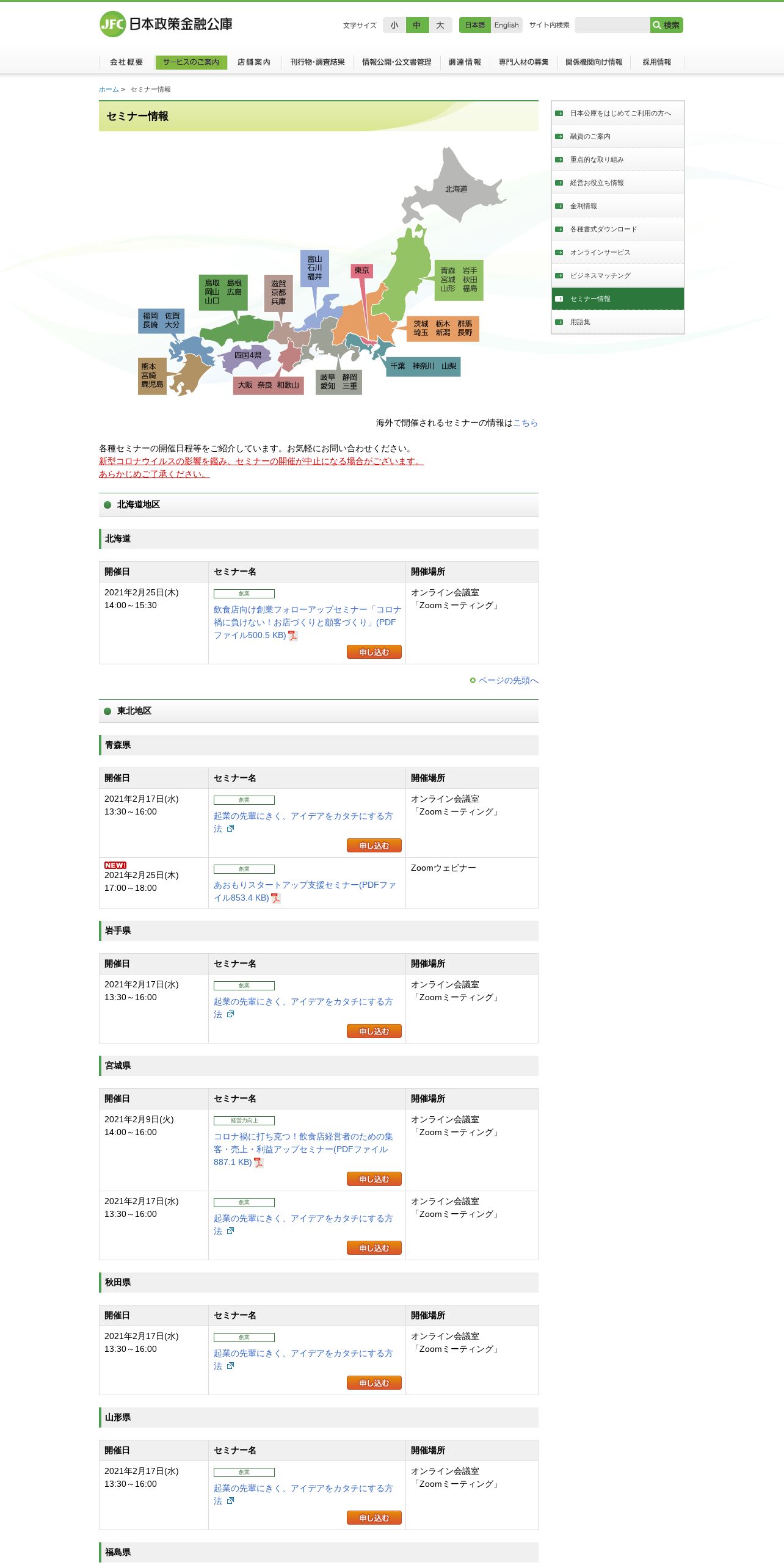
Task: Open sidebar item 用語集
Action: pos(618,322)
